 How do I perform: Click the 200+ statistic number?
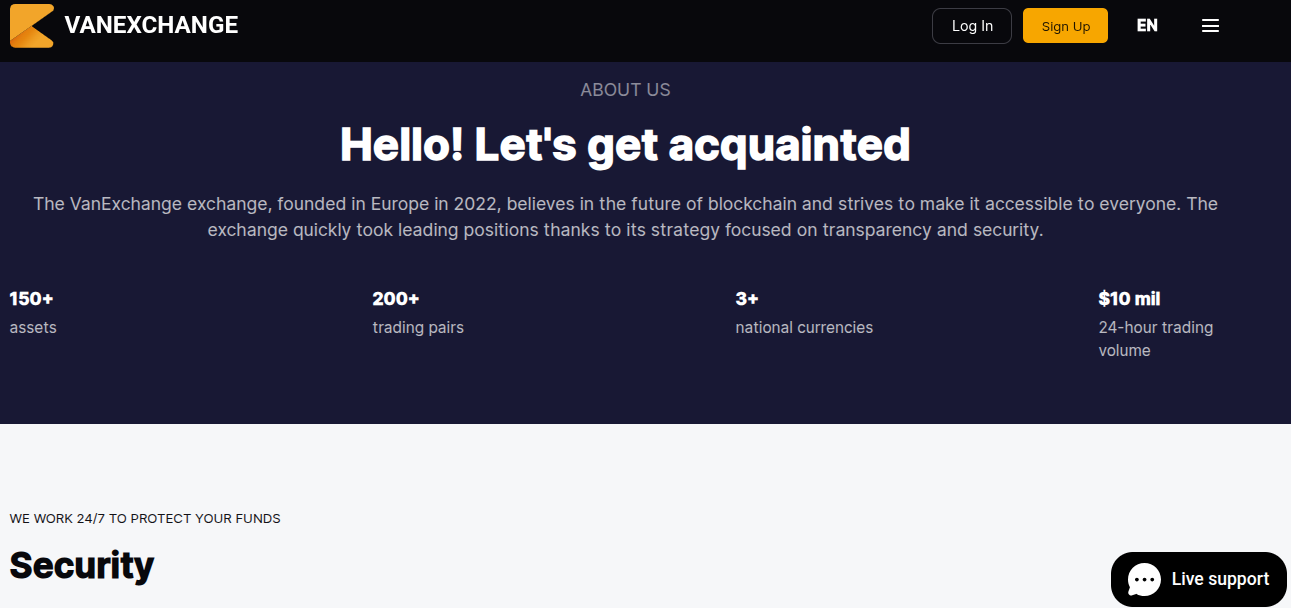pos(396,298)
